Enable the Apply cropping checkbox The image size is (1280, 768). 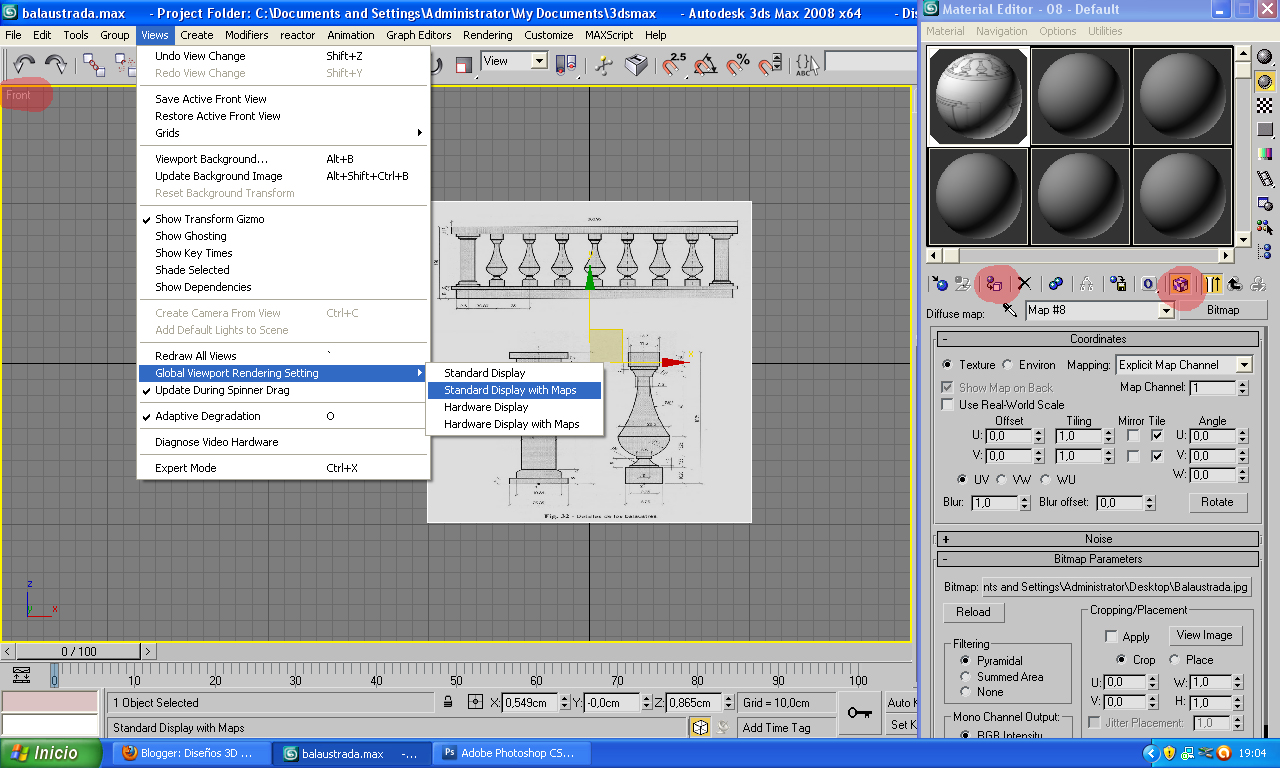[x=1110, y=636]
